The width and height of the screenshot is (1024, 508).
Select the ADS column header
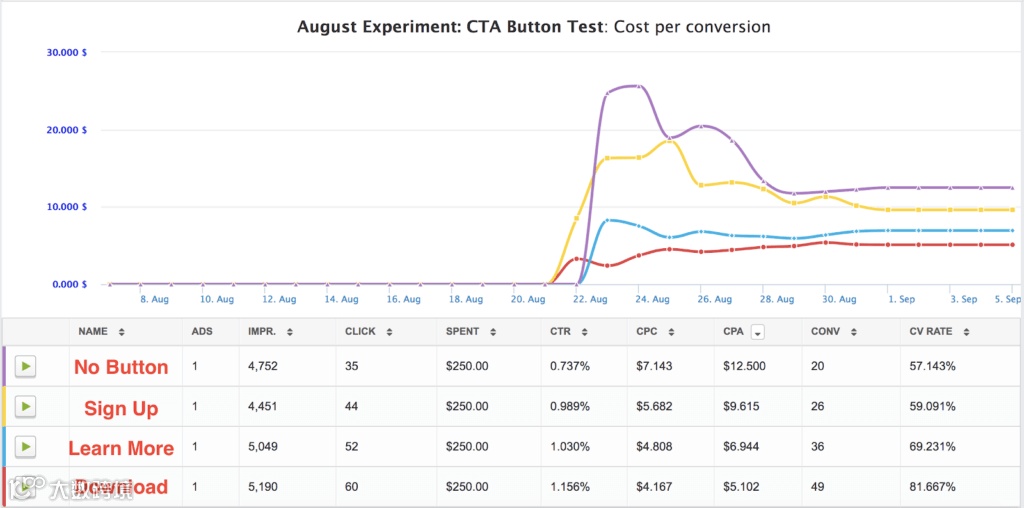tap(202, 332)
